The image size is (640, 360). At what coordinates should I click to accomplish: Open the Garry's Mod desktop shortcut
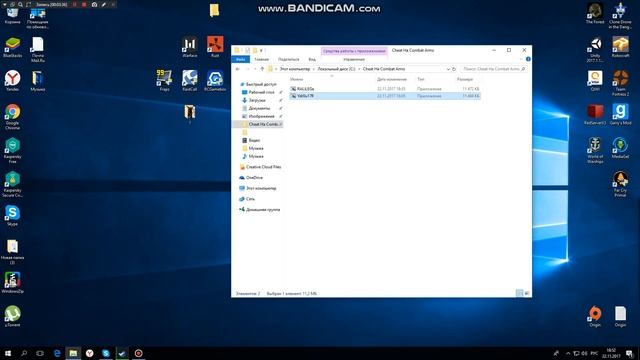click(620, 114)
